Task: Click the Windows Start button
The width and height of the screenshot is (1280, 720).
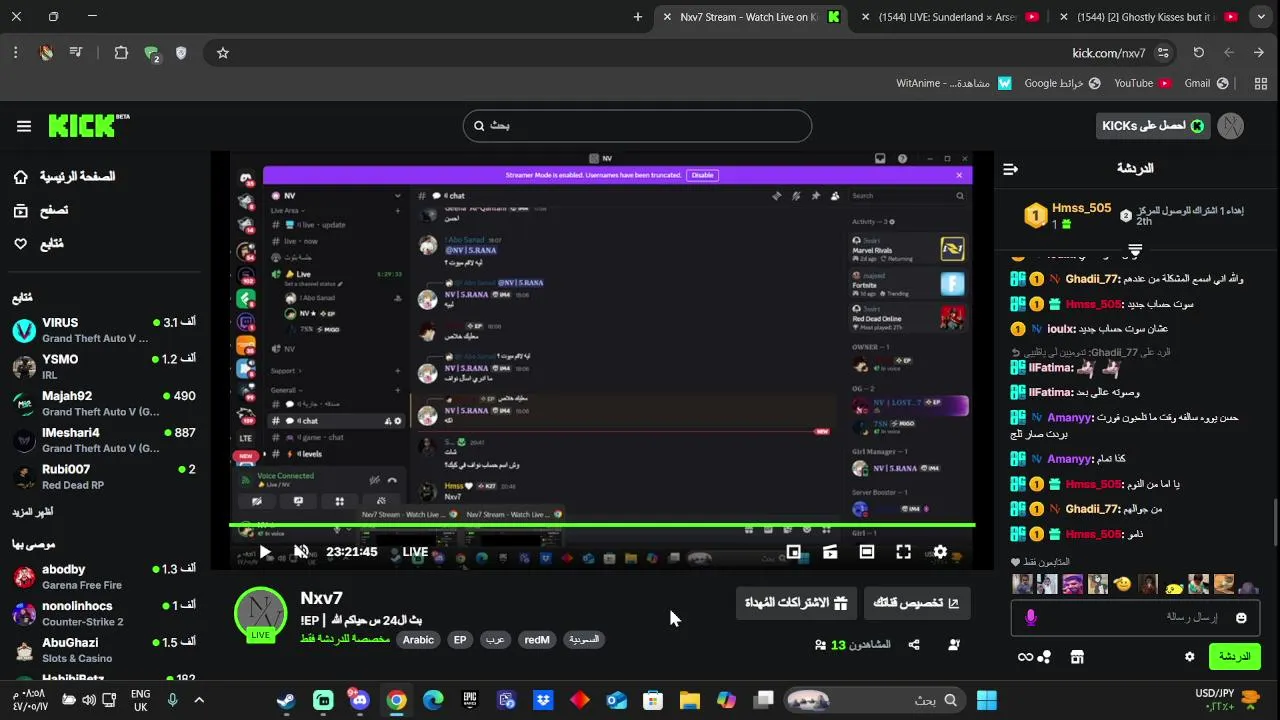Action: (x=986, y=700)
